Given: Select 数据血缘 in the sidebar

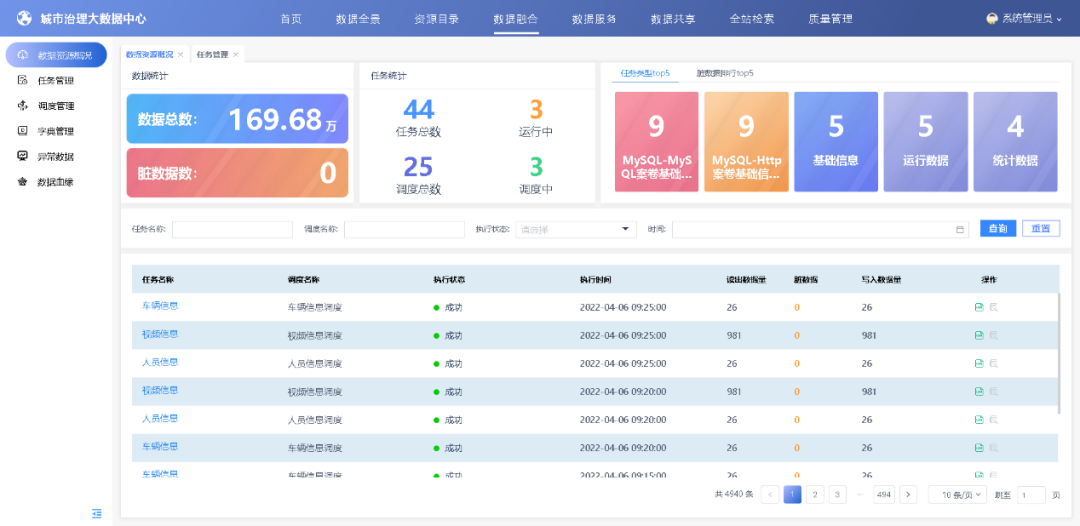Looking at the screenshot, I should pyautogui.click(x=55, y=182).
